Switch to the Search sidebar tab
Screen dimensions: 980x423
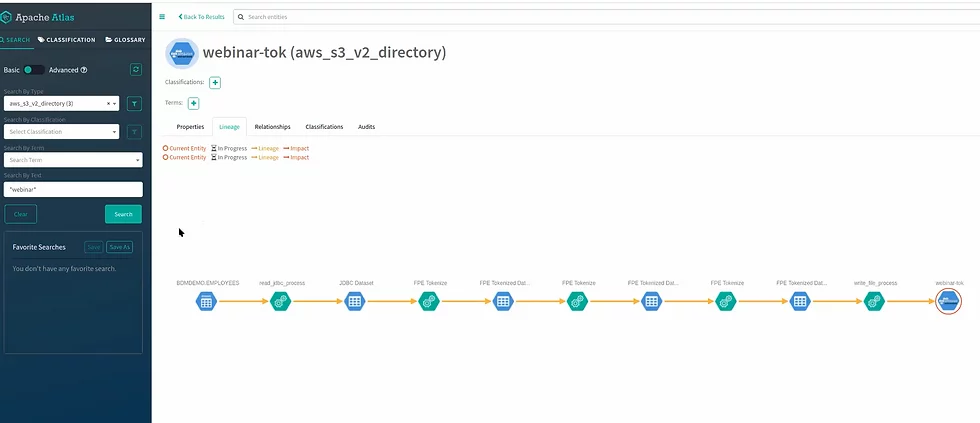click(14, 39)
